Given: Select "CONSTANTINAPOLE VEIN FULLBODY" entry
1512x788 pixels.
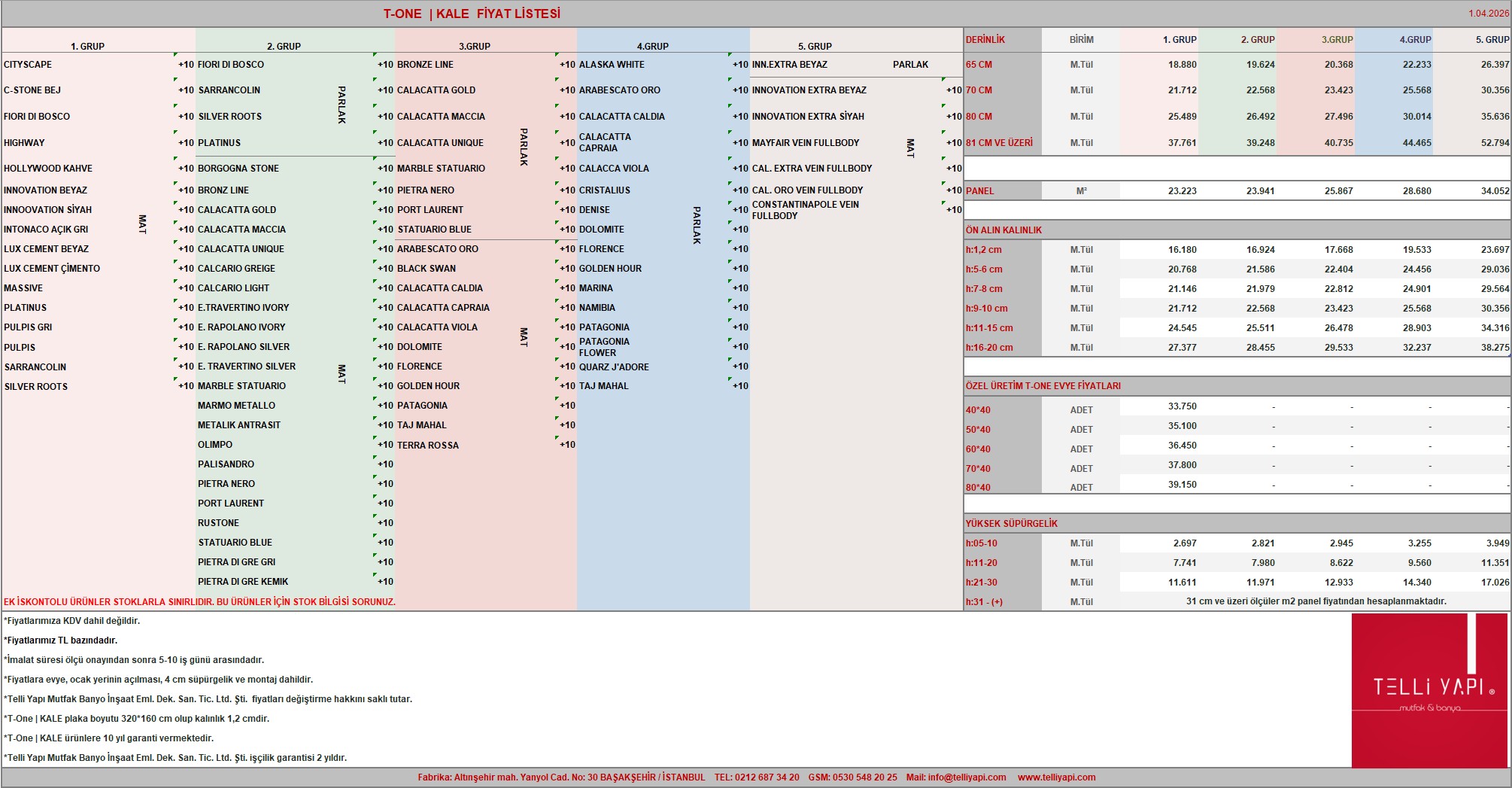Looking at the screenshot, I should [x=806, y=210].
